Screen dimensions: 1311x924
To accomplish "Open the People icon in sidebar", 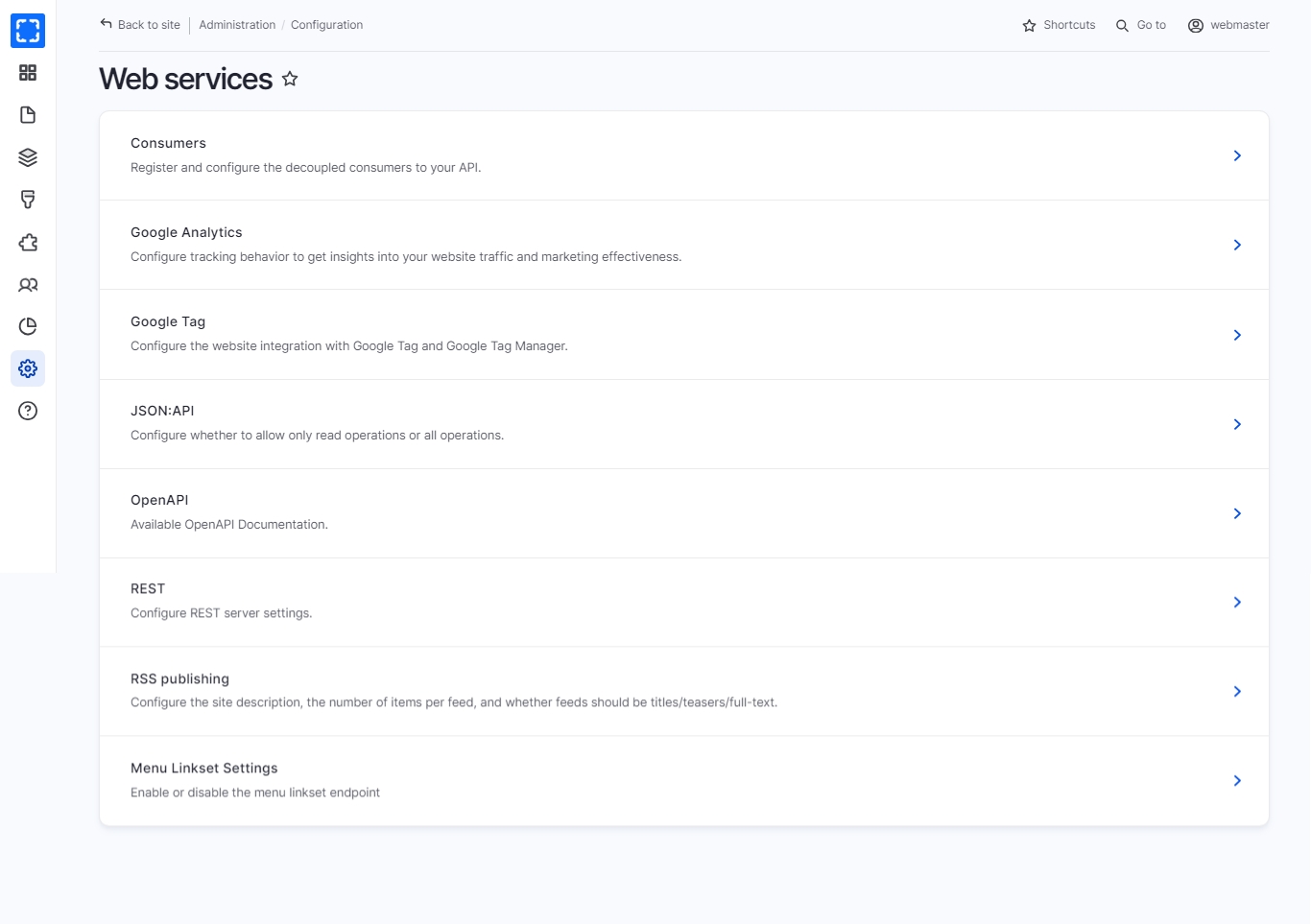I will tap(28, 285).
